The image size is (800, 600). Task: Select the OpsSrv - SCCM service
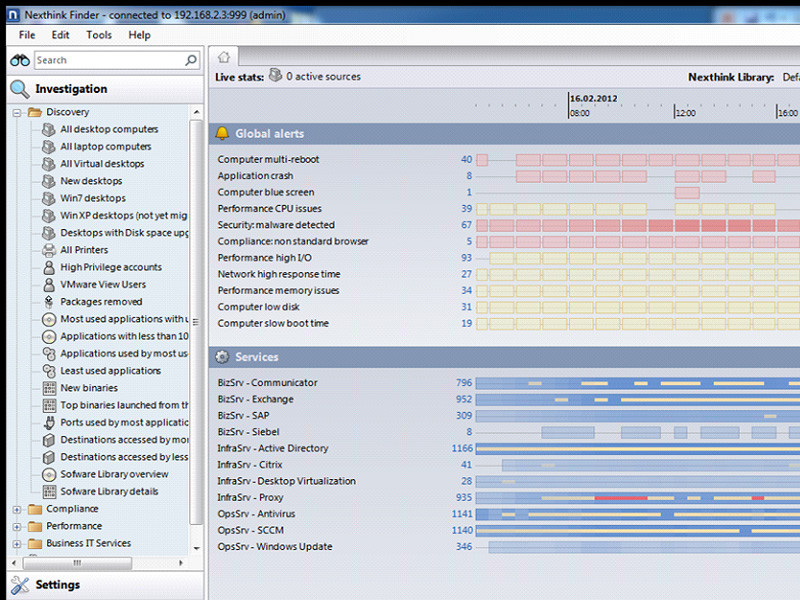click(250, 531)
